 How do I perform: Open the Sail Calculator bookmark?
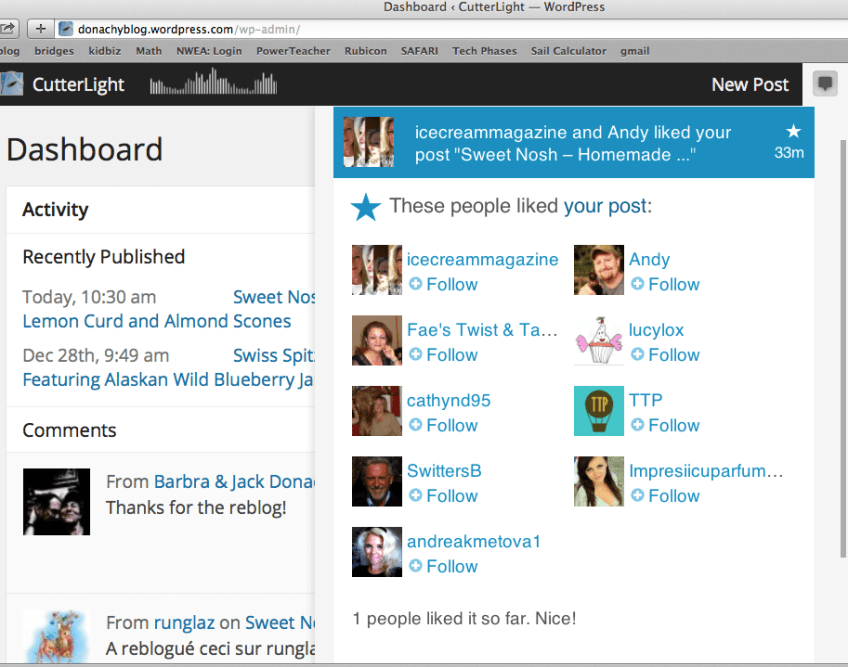[x=568, y=51]
